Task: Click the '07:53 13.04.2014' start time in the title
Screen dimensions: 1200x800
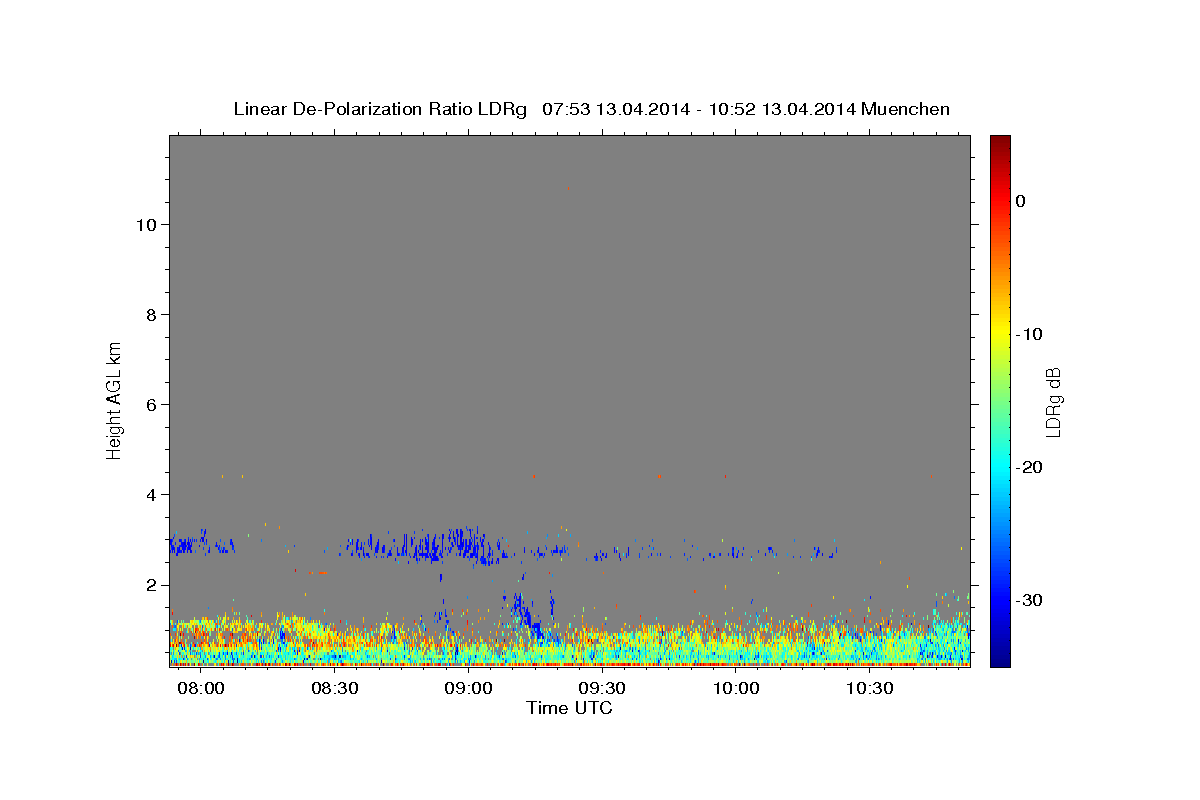Action: point(616,109)
